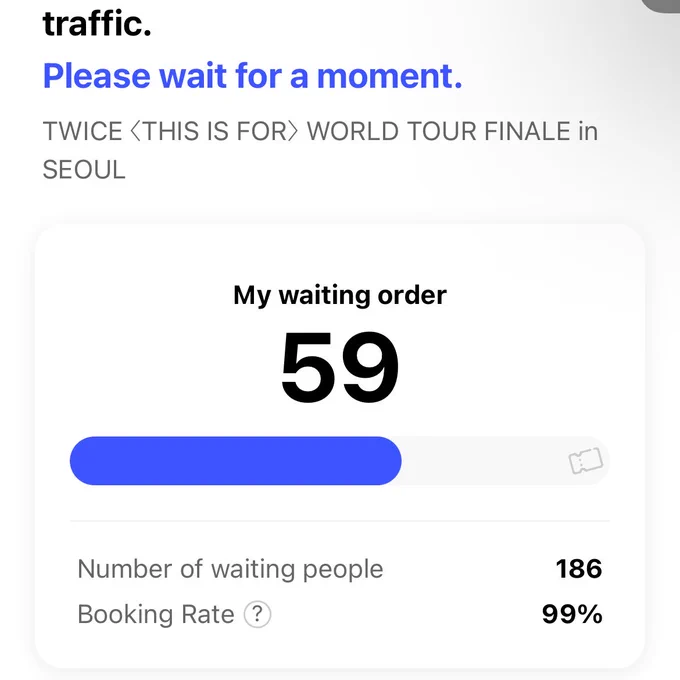Click the rounded right end of blue progress fill
This screenshot has width=680, height=680.
pyautogui.click(x=388, y=461)
